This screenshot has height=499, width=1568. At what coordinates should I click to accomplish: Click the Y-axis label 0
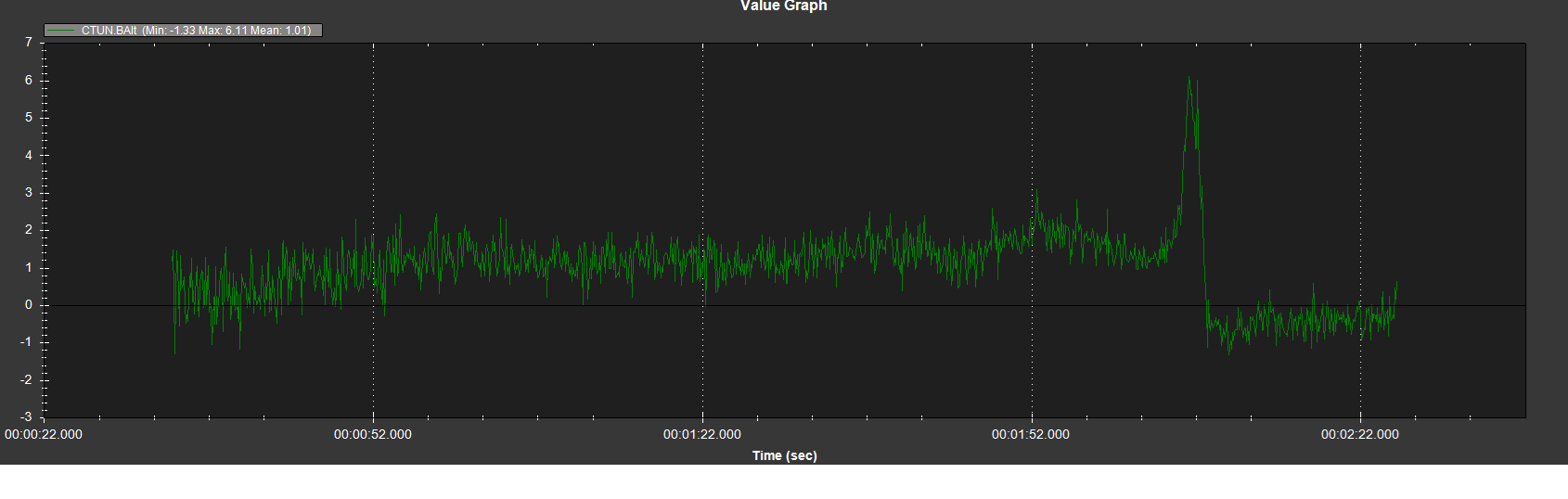point(29,304)
